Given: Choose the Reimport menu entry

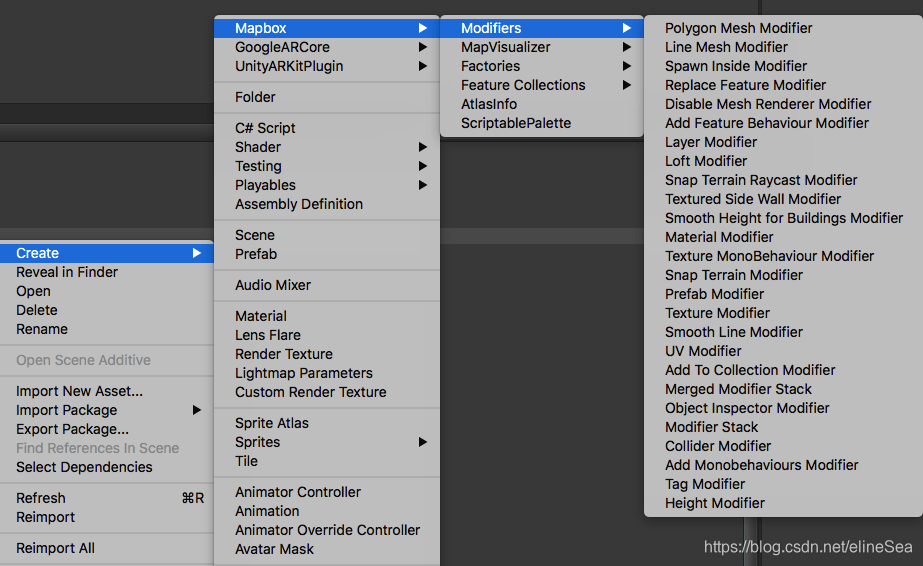Looking at the screenshot, I should (x=107, y=517).
